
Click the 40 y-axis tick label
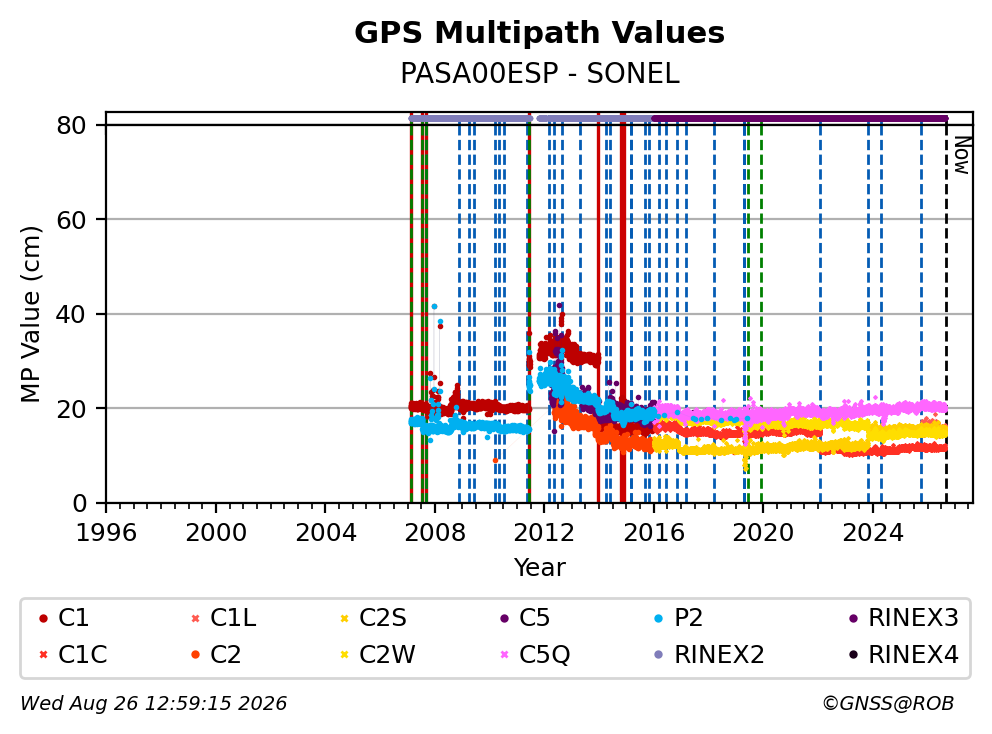(x=71, y=314)
